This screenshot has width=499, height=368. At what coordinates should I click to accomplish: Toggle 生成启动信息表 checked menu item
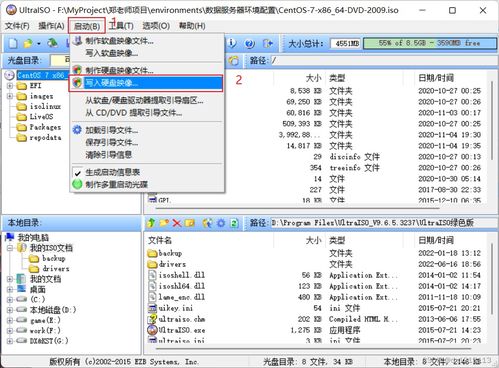point(112,172)
